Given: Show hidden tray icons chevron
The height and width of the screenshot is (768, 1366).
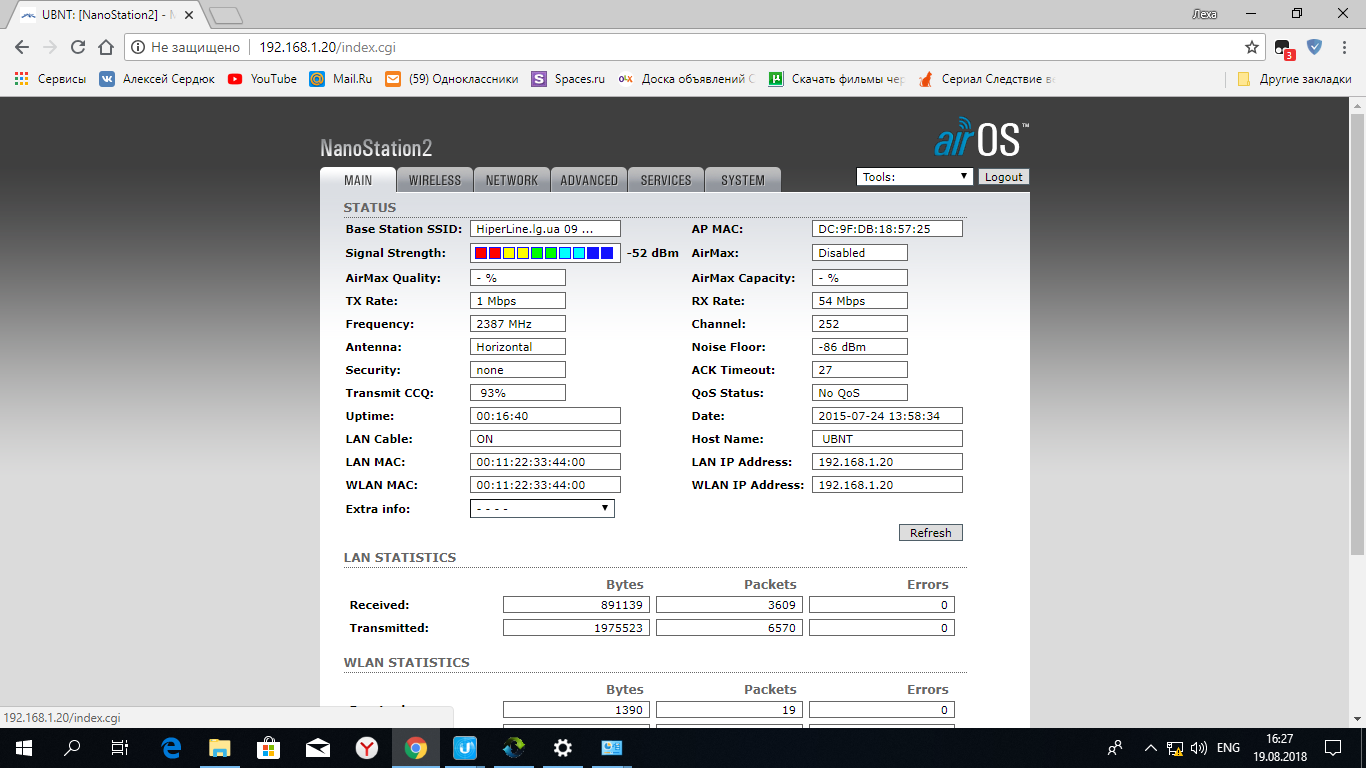Looking at the screenshot, I should pyautogui.click(x=1150, y=747).
